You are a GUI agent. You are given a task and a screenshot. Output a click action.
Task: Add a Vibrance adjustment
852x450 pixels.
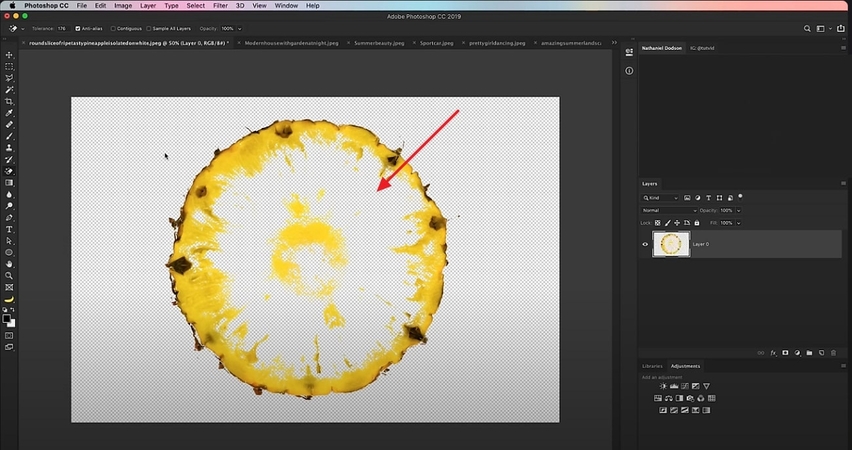[x=706, y=386]
